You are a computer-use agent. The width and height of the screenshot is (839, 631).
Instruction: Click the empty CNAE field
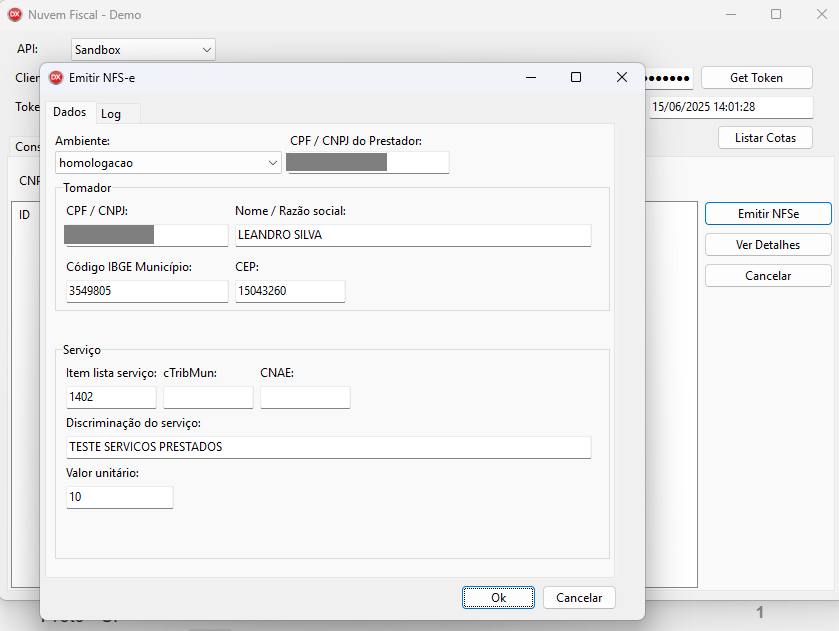[305, 397]
